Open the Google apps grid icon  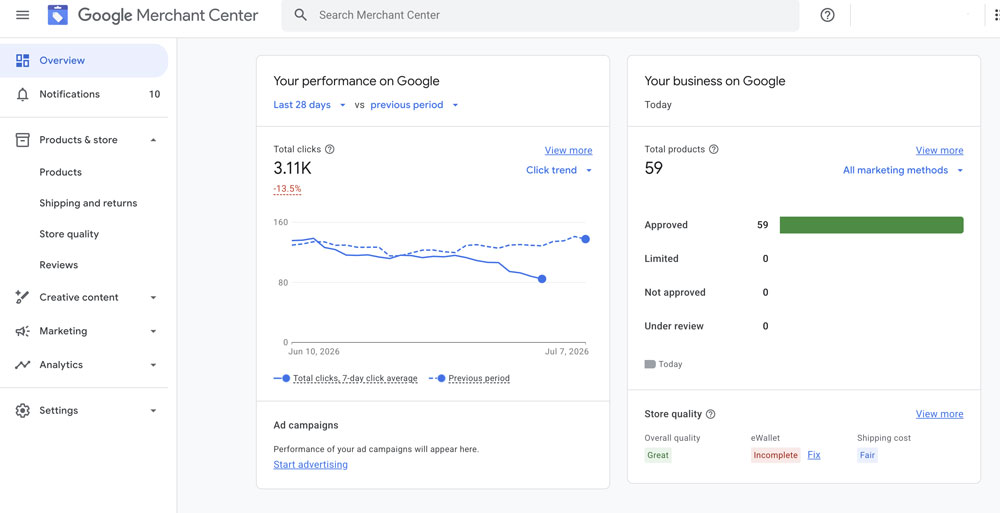tap(996, 15)
